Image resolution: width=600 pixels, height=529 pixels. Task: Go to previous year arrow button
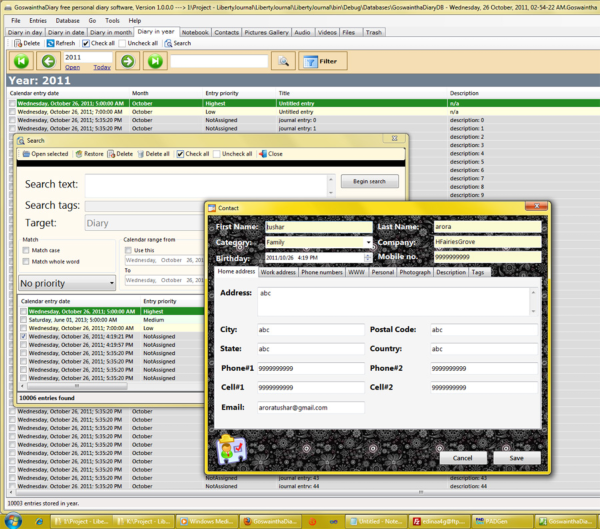[46, 62]
